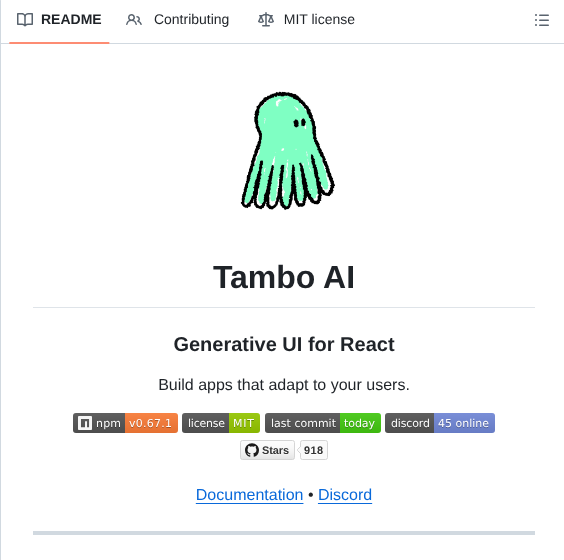Click the 918 stars count
564x560 pixels.
(x=313, y=450)
